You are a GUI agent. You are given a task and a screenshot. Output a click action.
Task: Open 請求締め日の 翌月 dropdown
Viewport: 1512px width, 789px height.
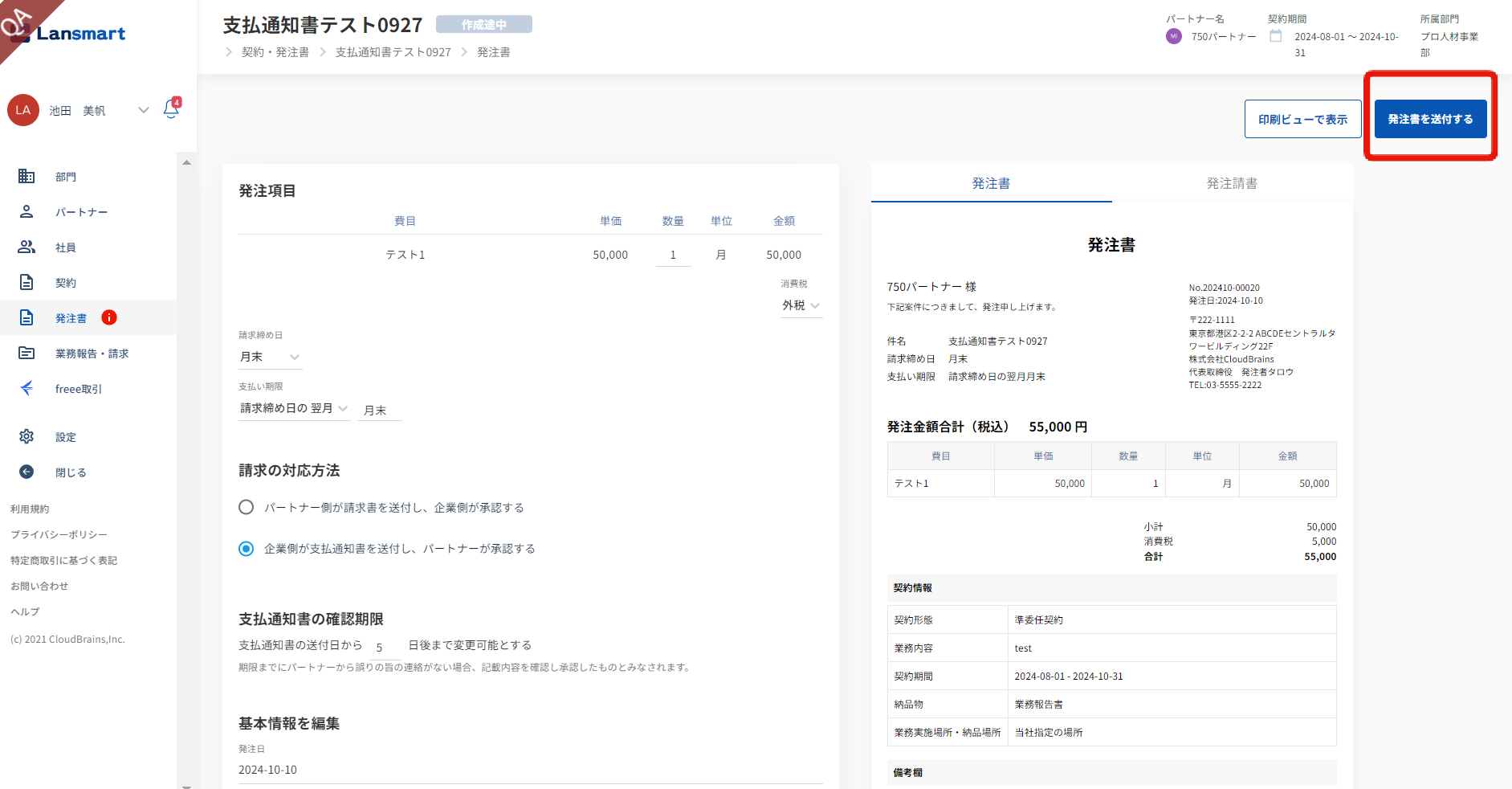294,408
